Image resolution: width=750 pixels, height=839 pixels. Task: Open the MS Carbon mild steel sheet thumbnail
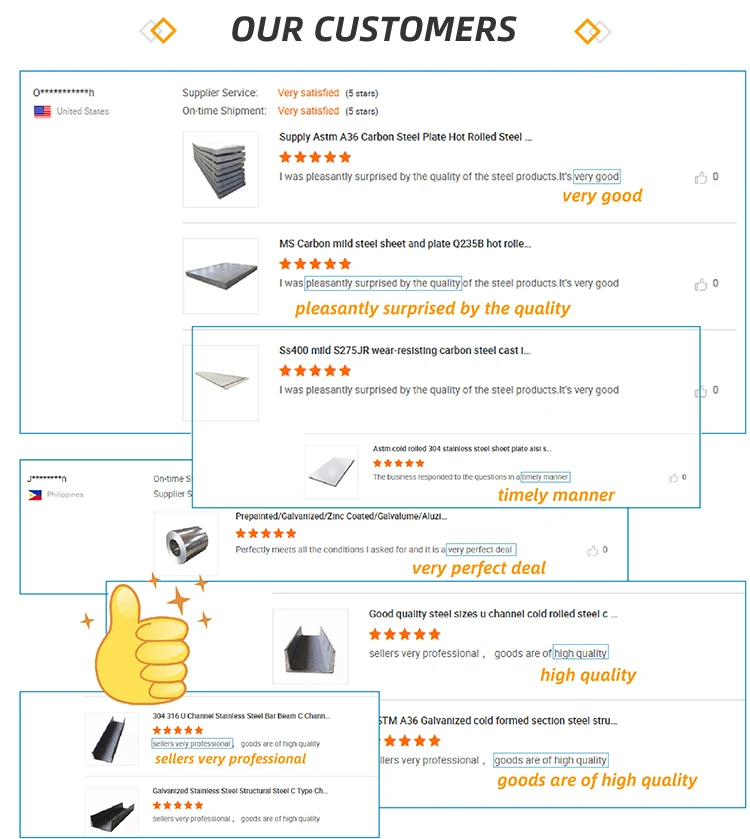coord(220,275)
